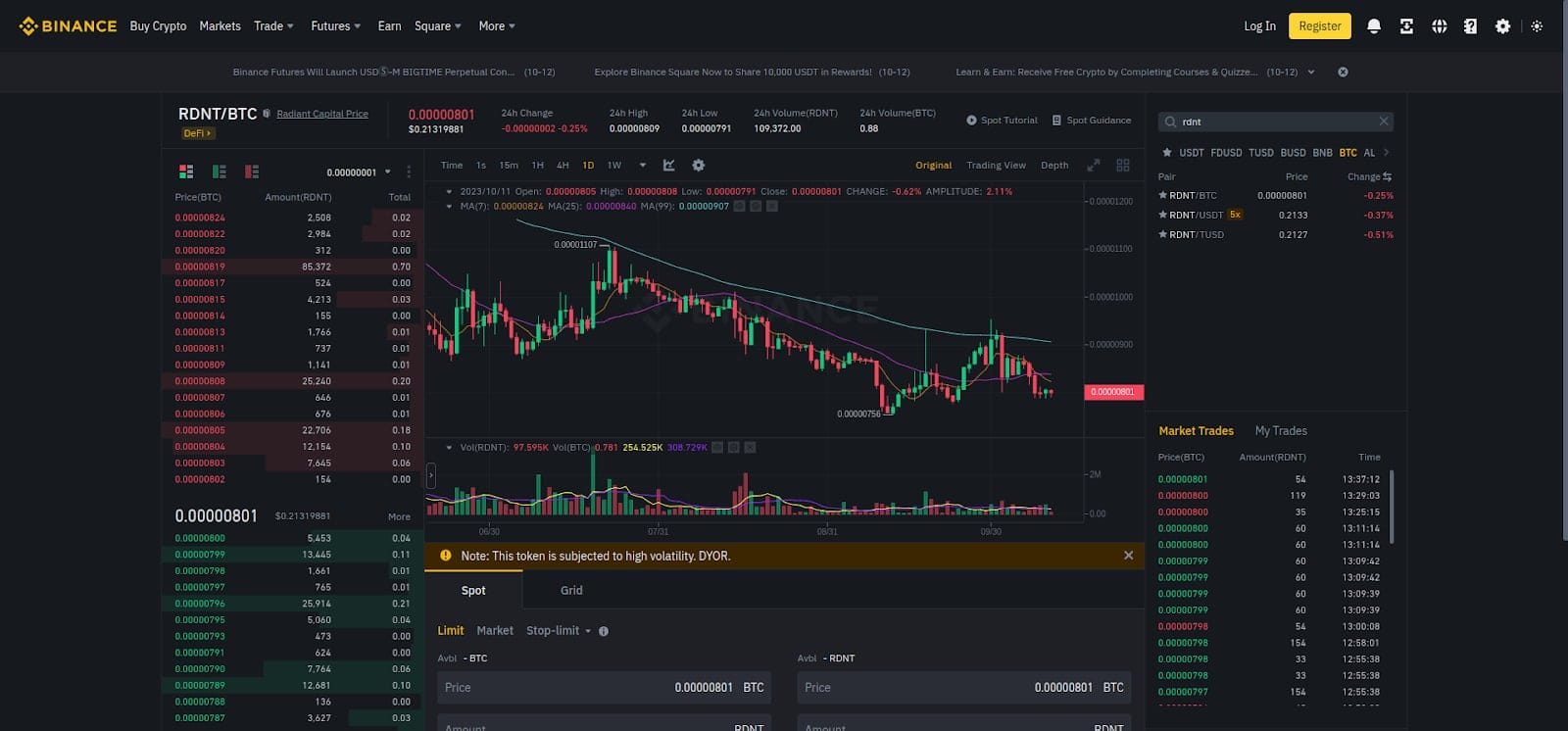
Task: Show buy orders only in order book
Action: coord(219,171)
